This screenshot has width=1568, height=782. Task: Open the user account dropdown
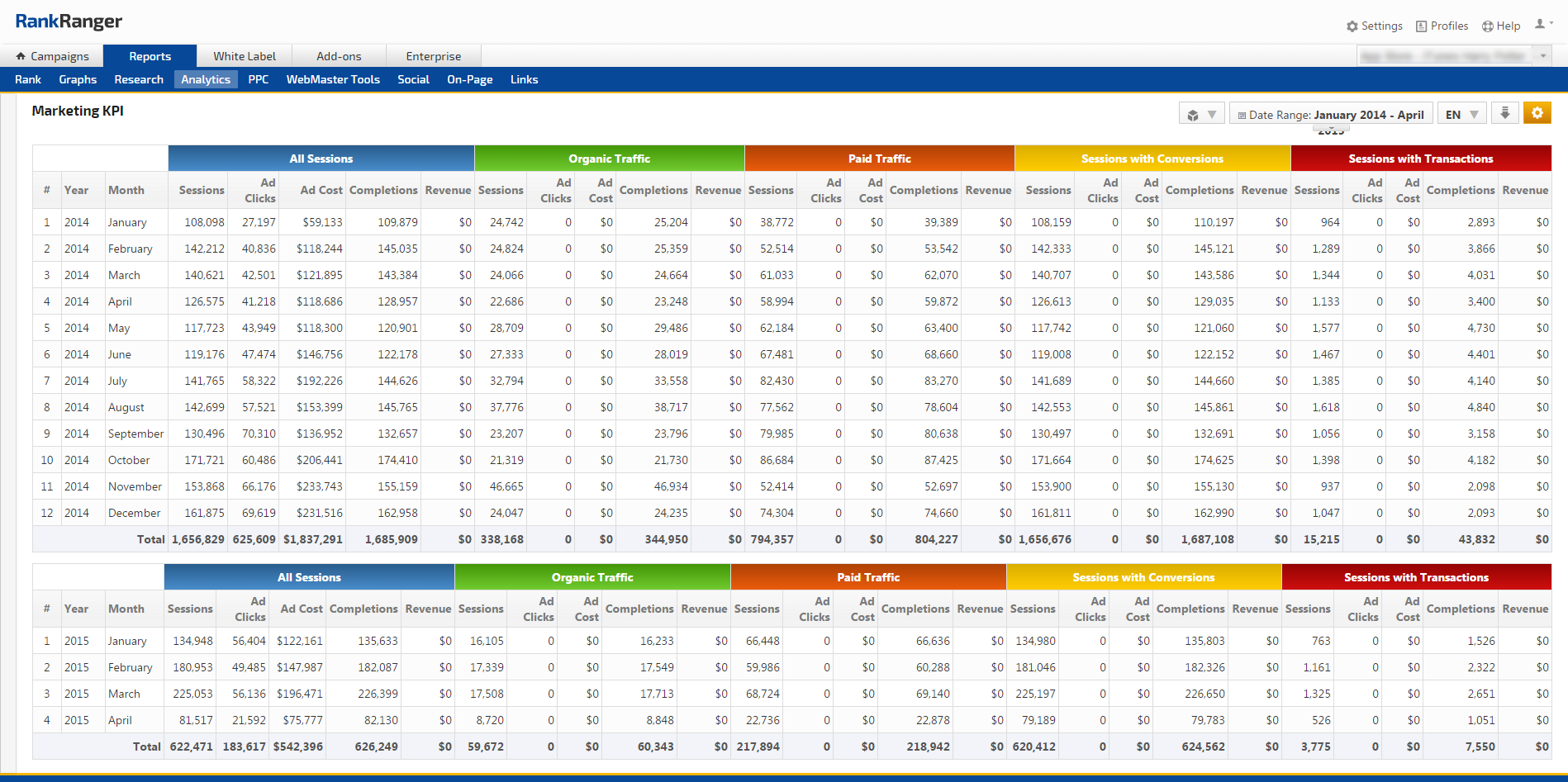(1543, 25)
